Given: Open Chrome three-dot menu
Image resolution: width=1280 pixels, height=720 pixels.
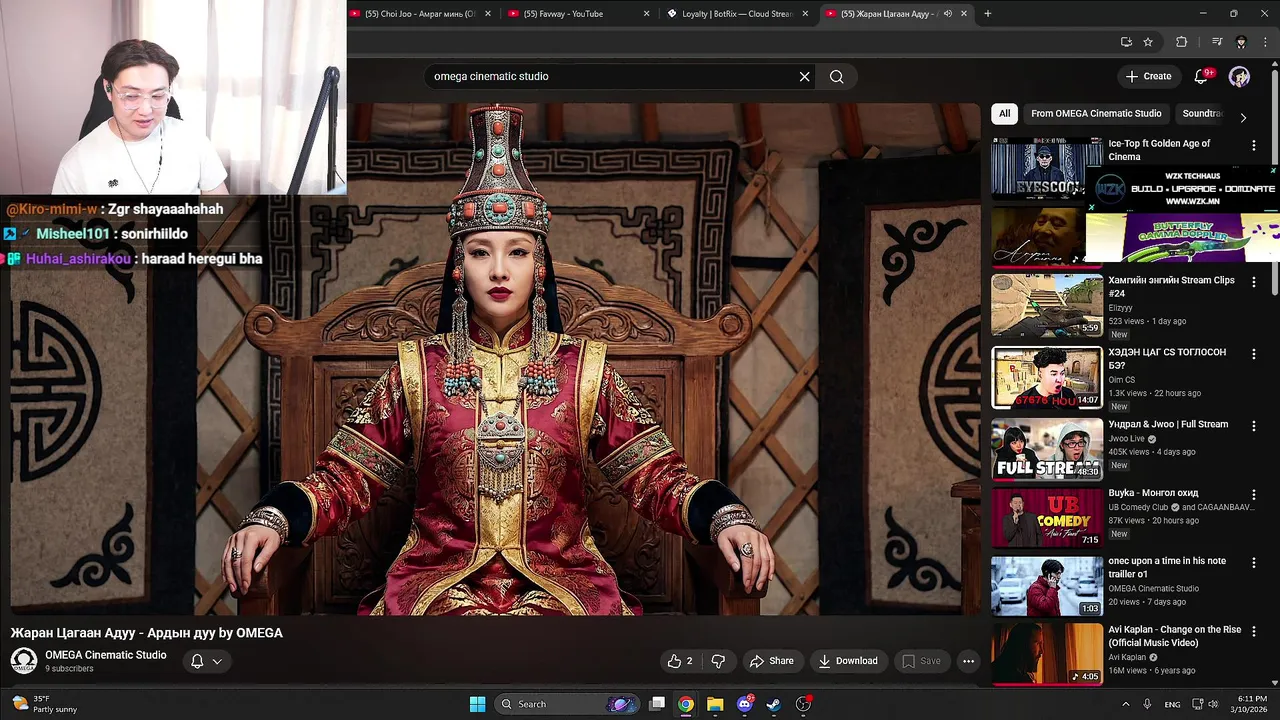Looking at the screenshot, I should [x=1265, y=42].
